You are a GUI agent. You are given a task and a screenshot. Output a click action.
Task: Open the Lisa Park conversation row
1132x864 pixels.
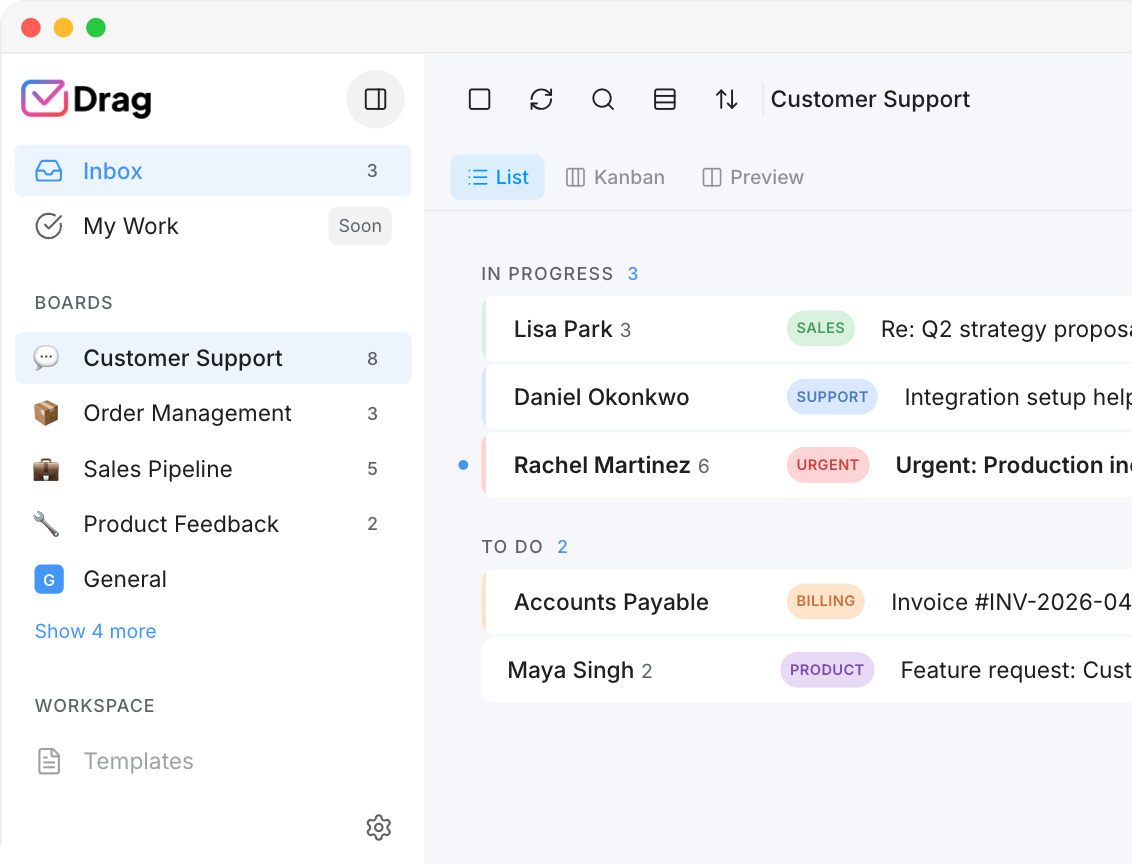tap(806, 329)
